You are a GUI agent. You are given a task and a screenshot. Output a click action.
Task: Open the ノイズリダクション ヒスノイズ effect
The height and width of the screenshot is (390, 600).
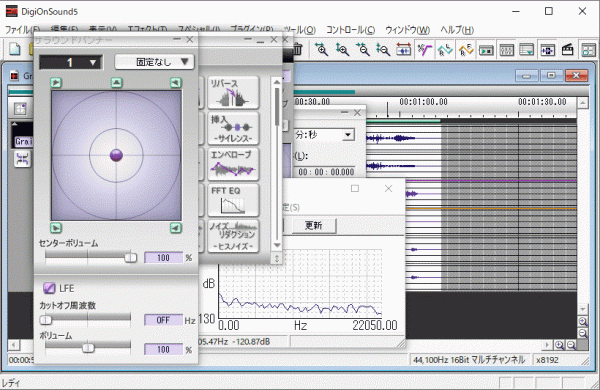pyautogui.click(x=233, y=236)
